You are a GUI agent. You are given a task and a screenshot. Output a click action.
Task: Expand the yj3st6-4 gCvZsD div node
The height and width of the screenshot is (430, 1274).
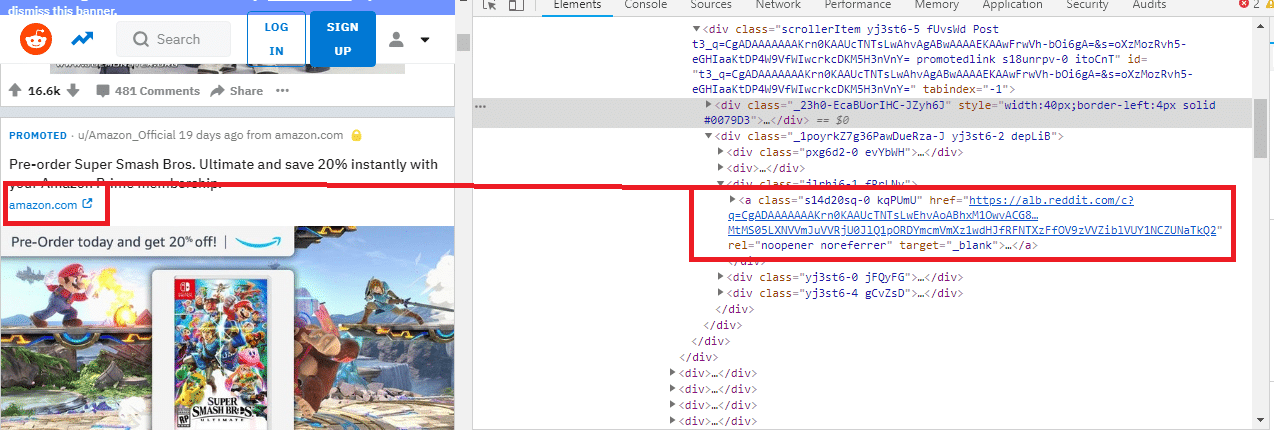pos(722,293)
